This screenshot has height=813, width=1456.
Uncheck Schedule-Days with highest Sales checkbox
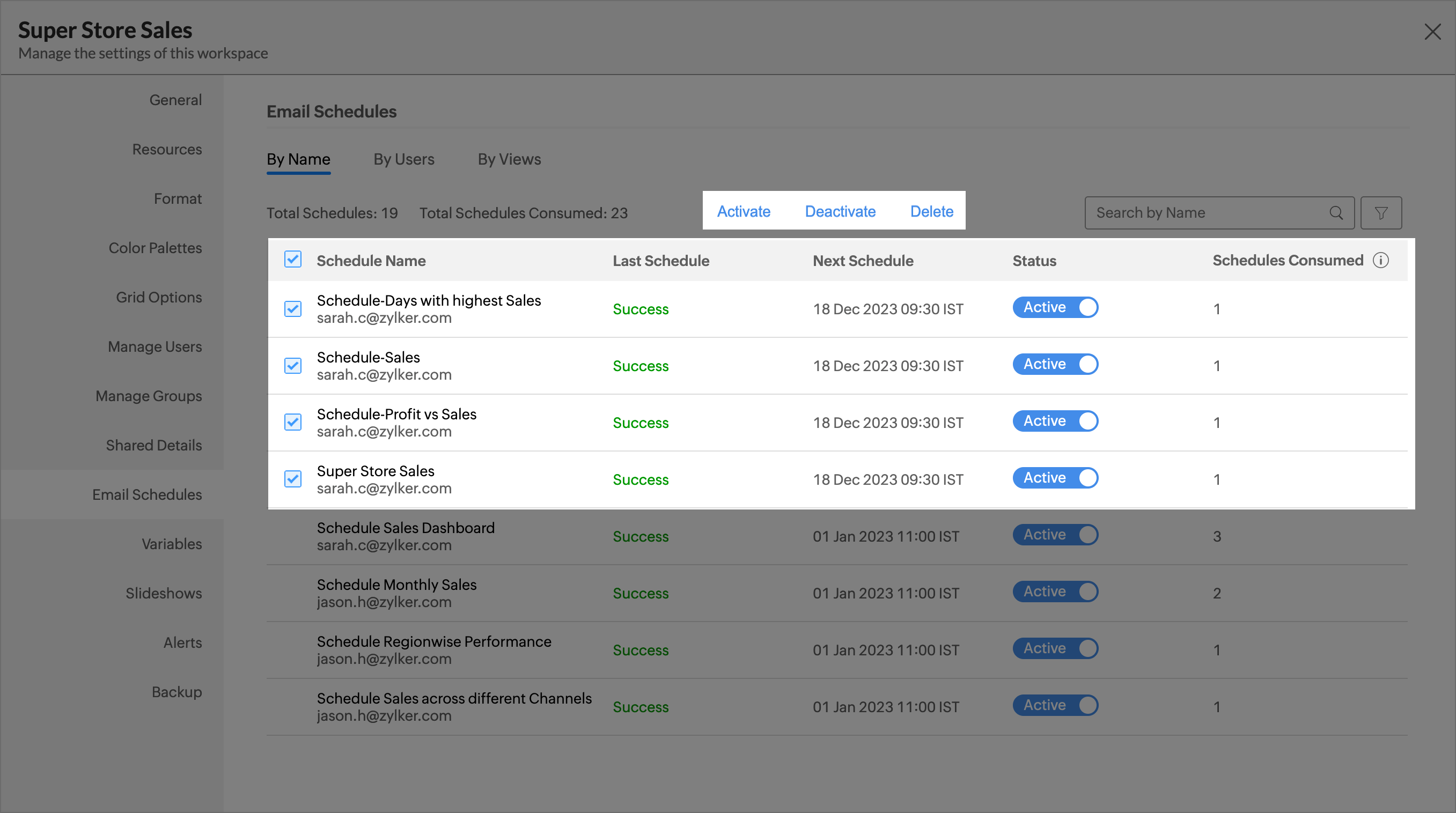(x=293, y=308)
